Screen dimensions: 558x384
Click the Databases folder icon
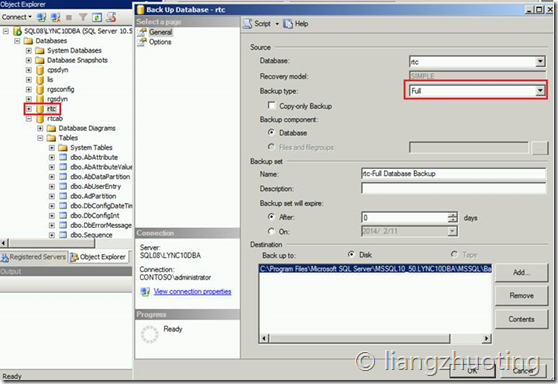click(x=28, y=41)
